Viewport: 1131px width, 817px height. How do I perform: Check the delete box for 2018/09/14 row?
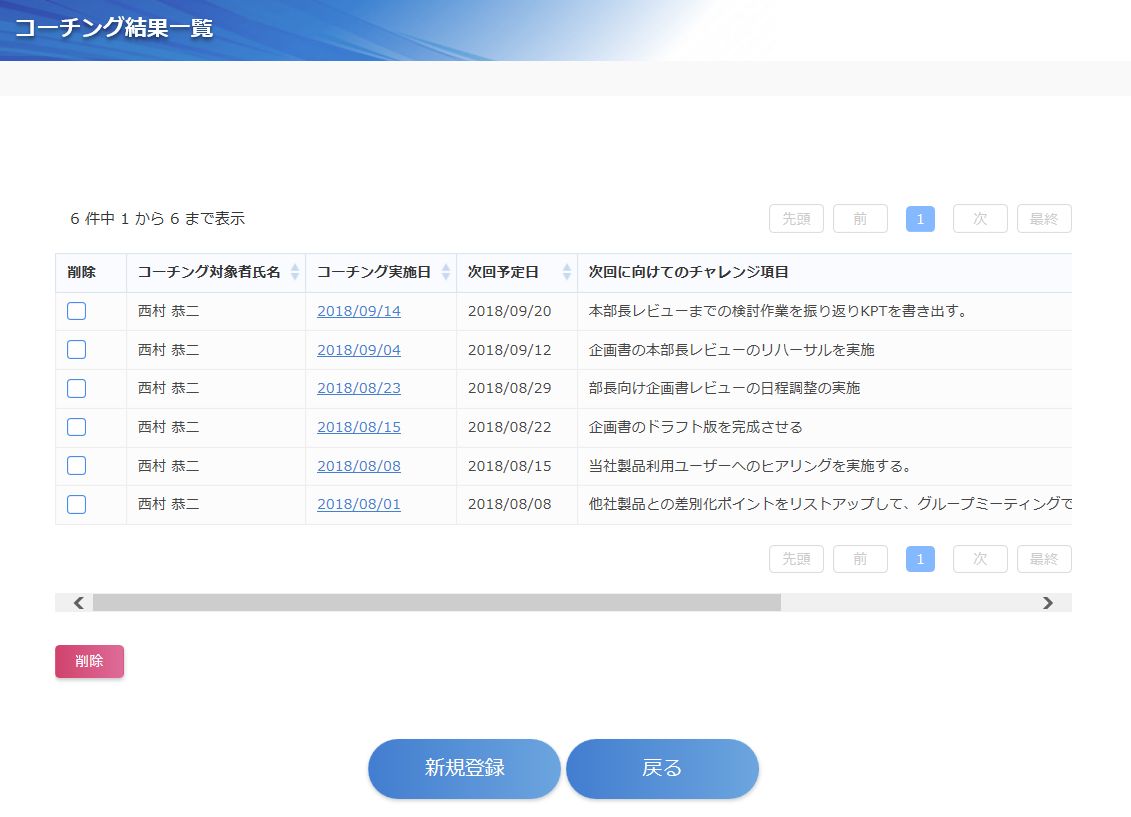76,311
